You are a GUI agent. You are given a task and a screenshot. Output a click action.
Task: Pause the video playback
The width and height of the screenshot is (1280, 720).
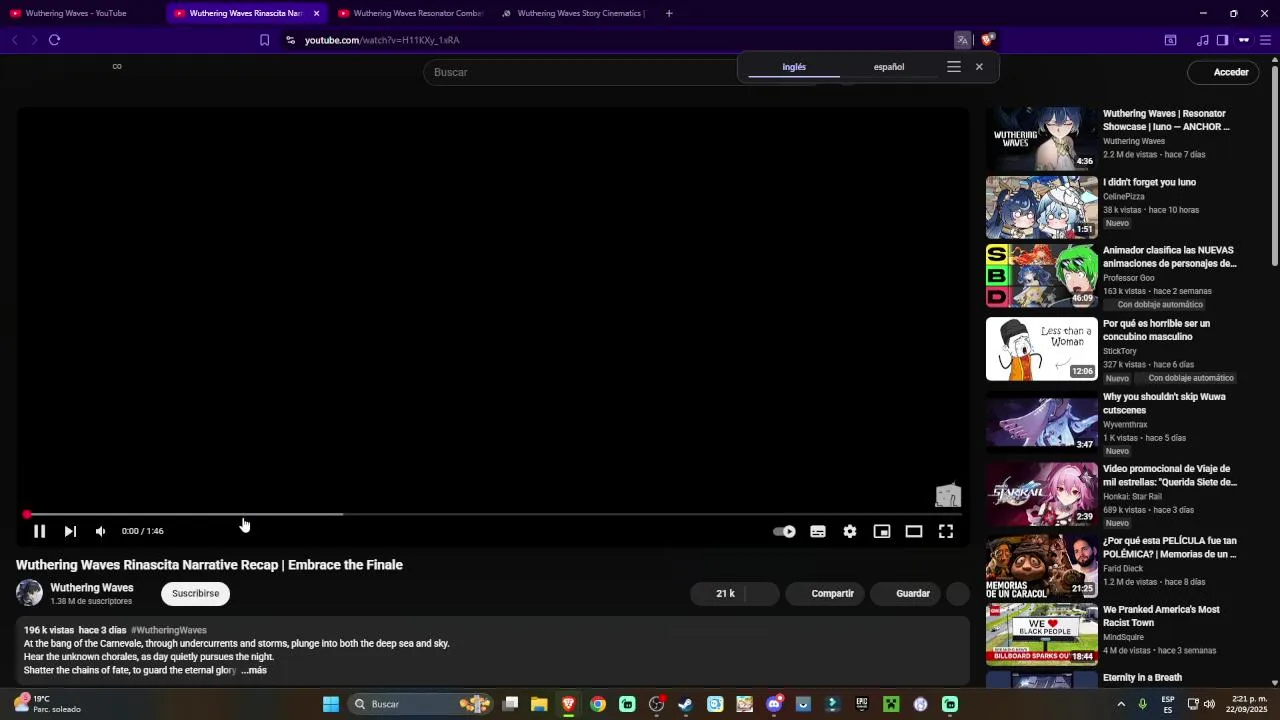pyautogui.click(x=40, y=531)
